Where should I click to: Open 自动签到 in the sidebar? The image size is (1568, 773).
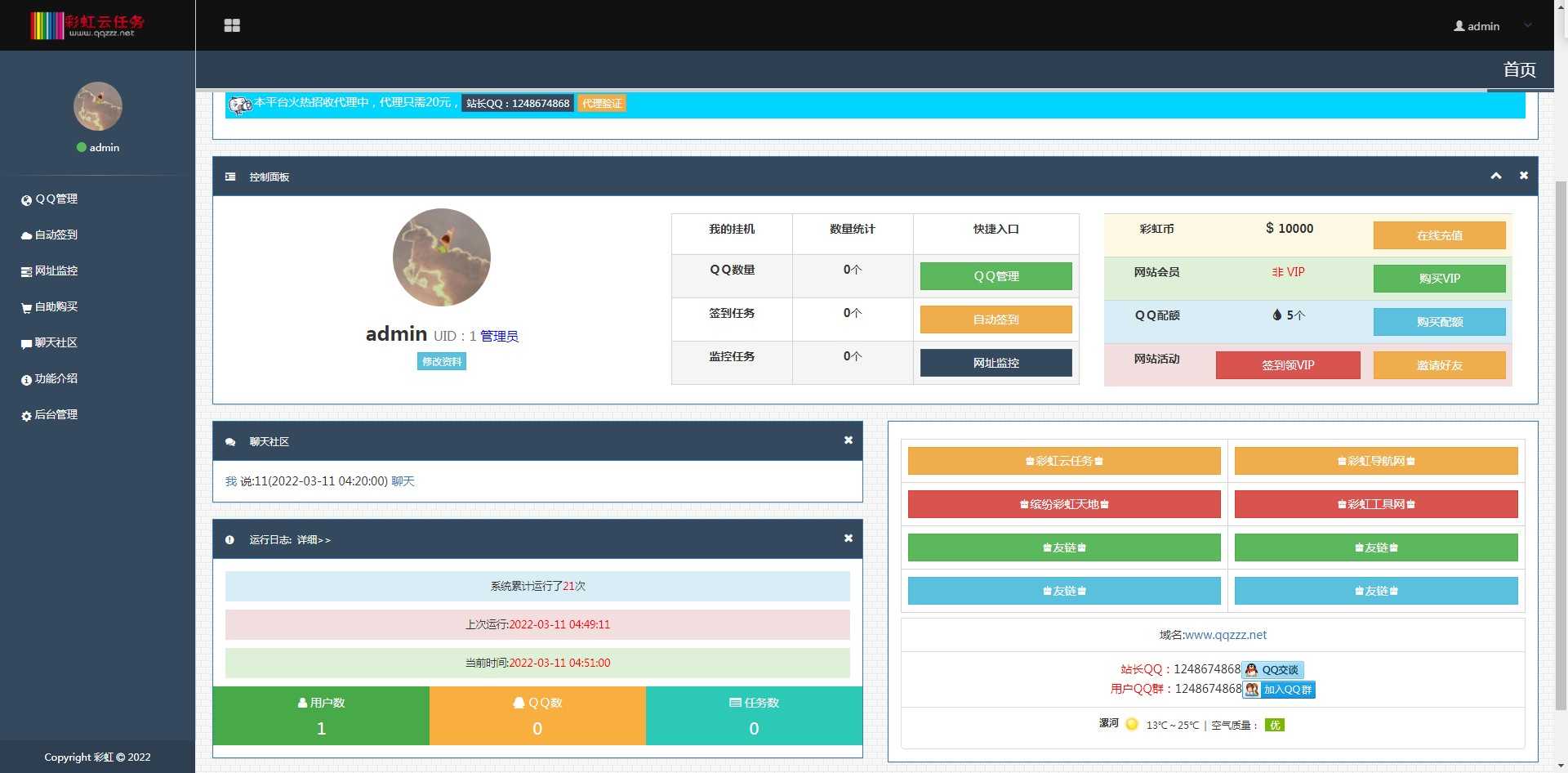pyautogui.click(x=49, y=235)
